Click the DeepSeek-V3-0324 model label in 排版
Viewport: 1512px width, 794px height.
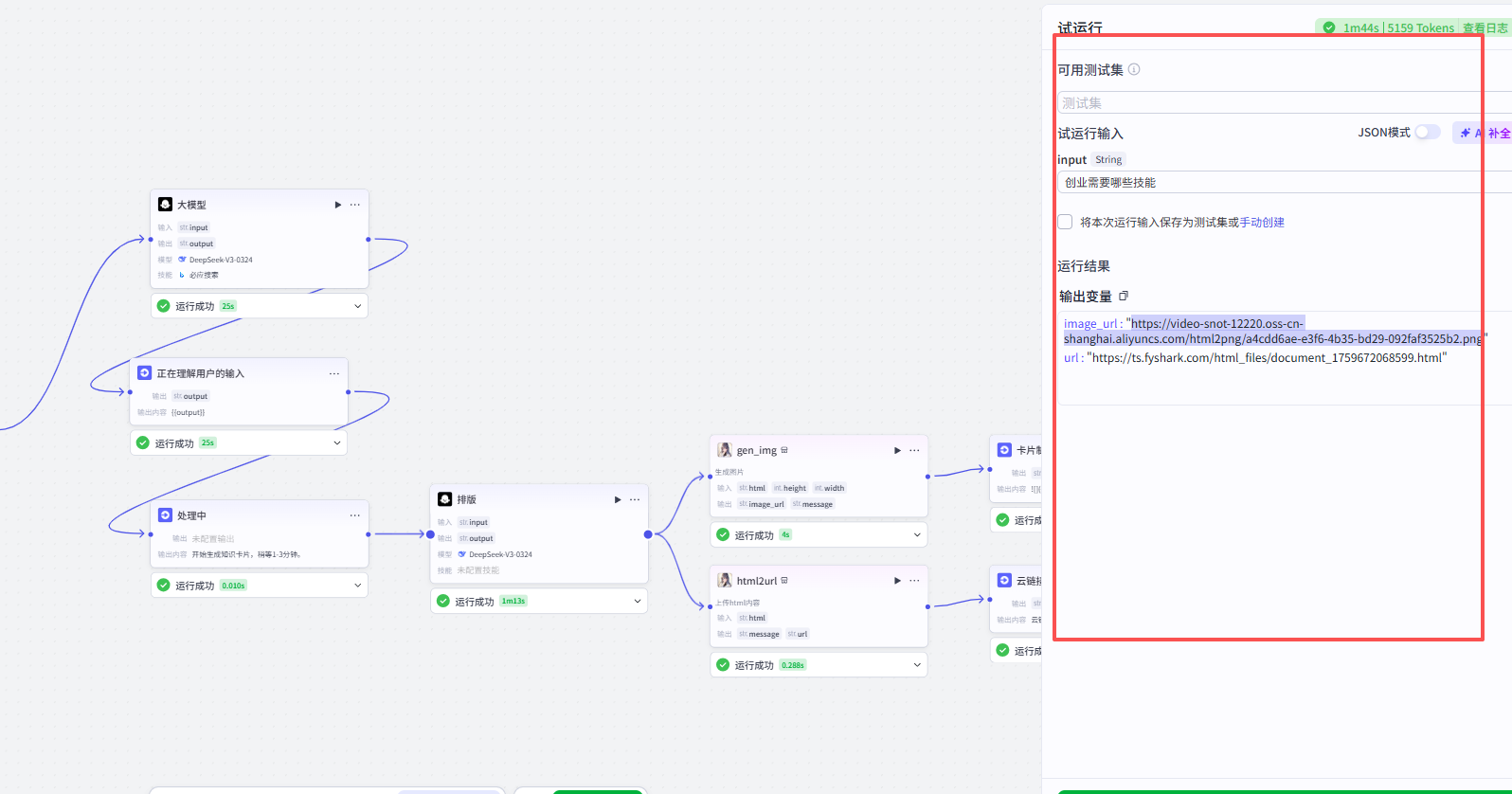500,554
